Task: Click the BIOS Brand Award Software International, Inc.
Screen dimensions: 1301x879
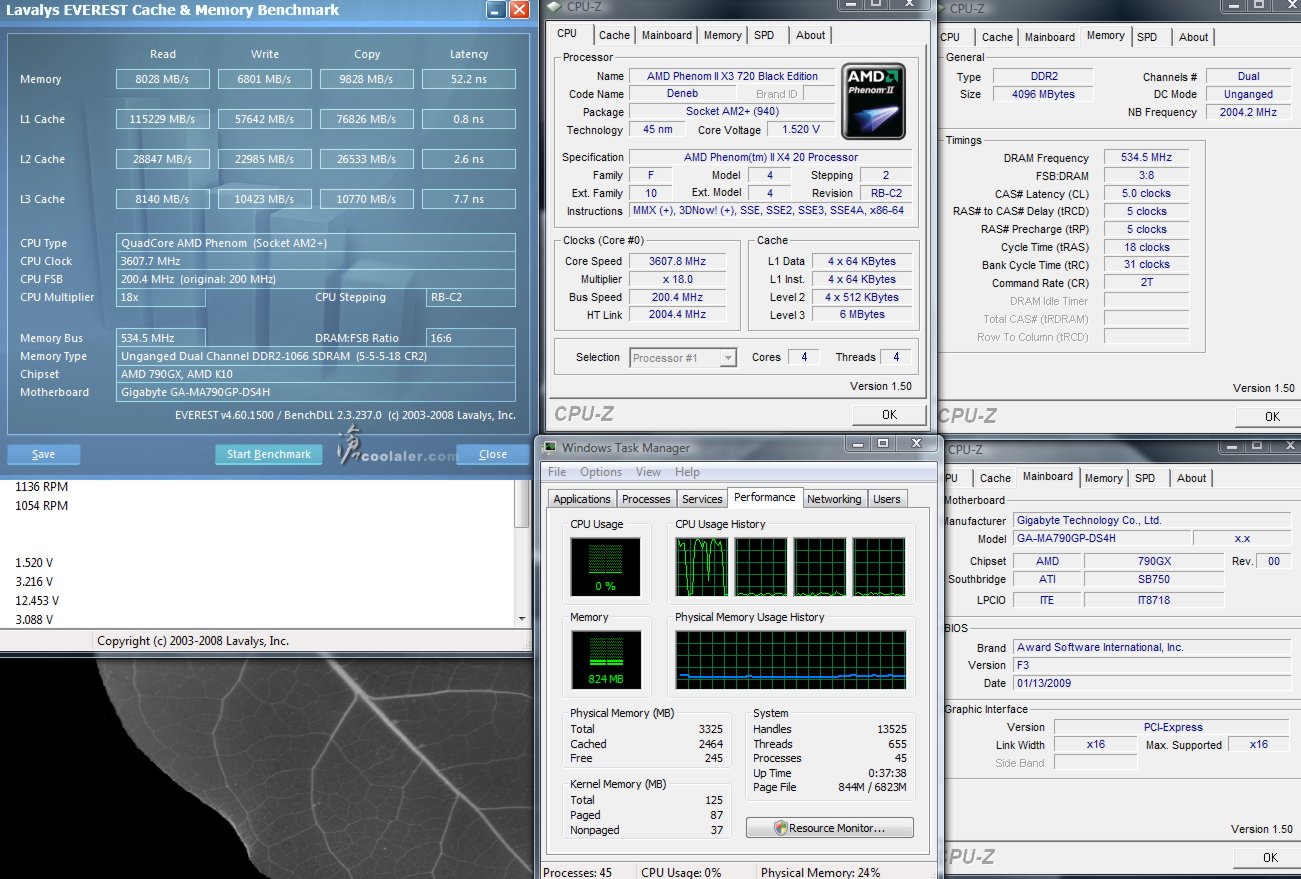Action: click(x=1151, y=647)
